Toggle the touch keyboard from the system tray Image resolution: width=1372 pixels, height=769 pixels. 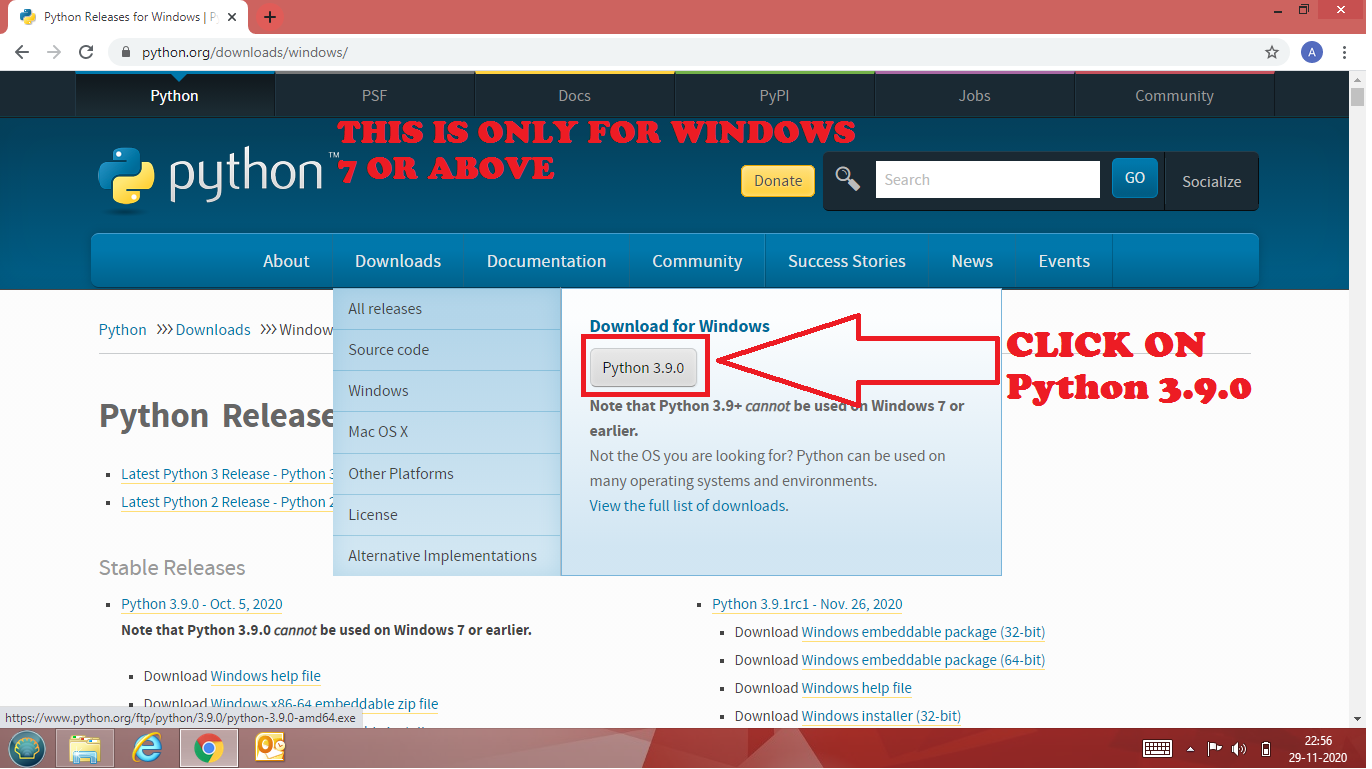1157,748
